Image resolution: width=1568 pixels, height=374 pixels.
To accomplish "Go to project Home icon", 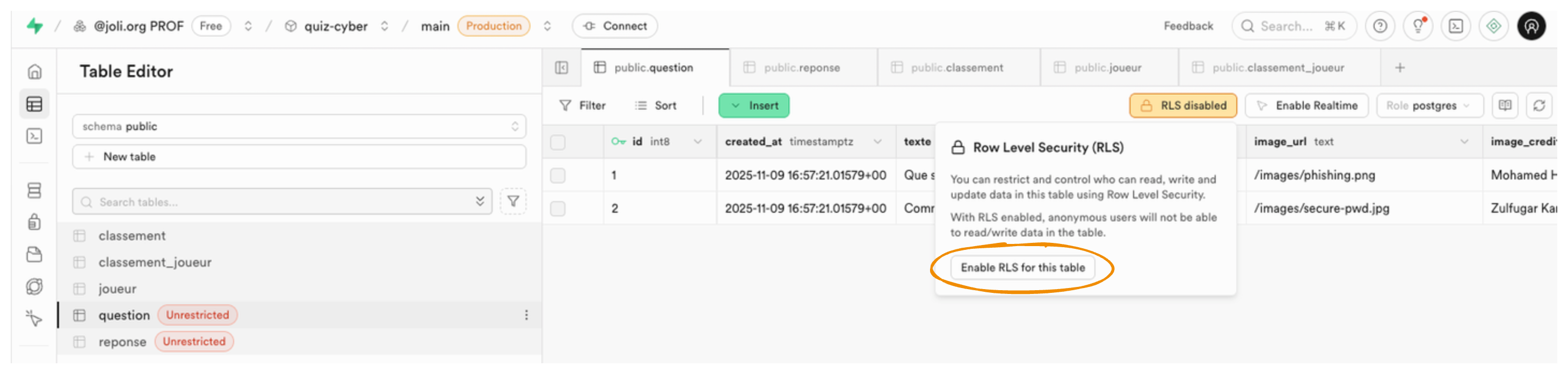I will [35, 72].
